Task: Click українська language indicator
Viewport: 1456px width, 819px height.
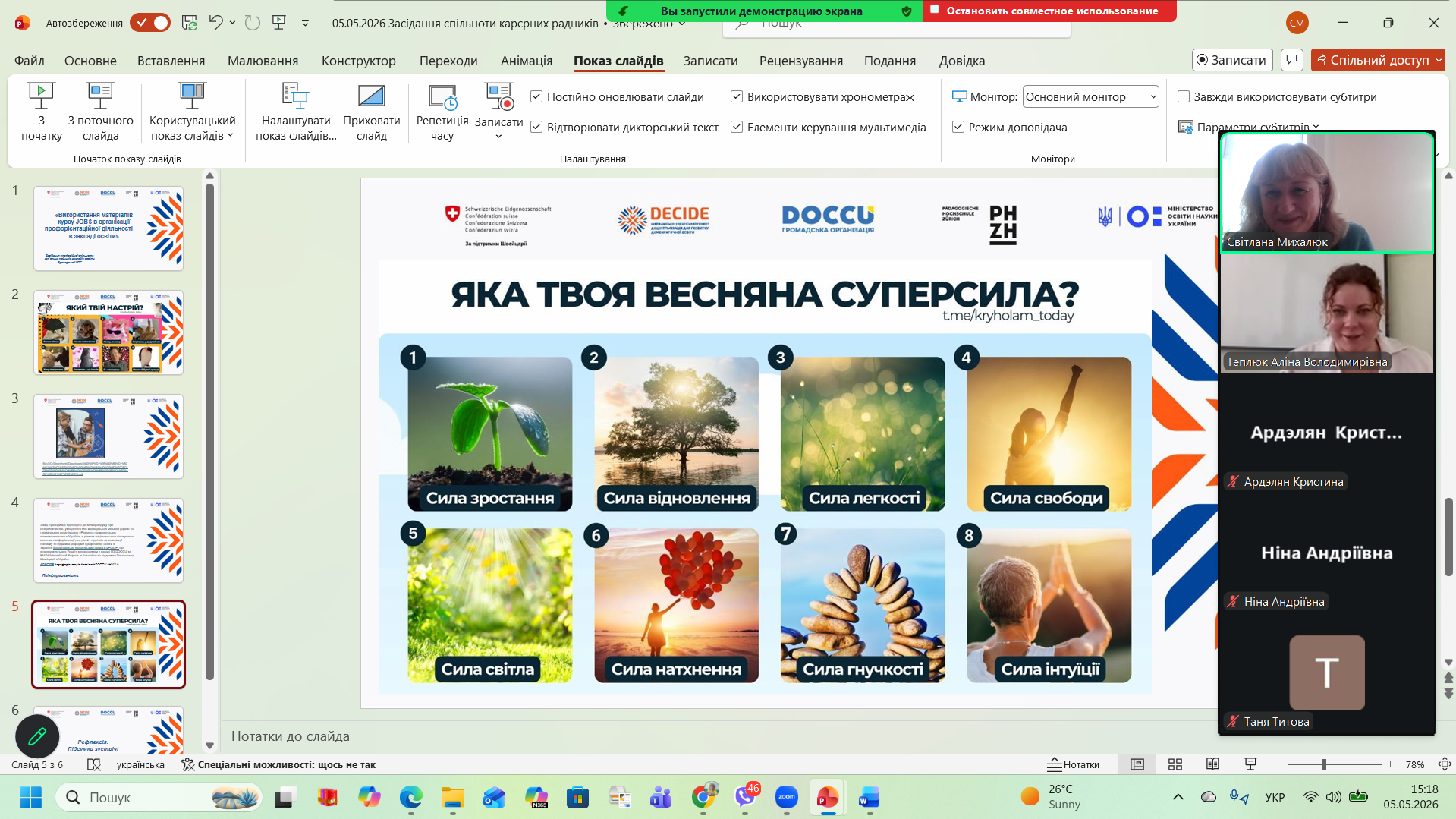Action: click(x=140, y=764)
